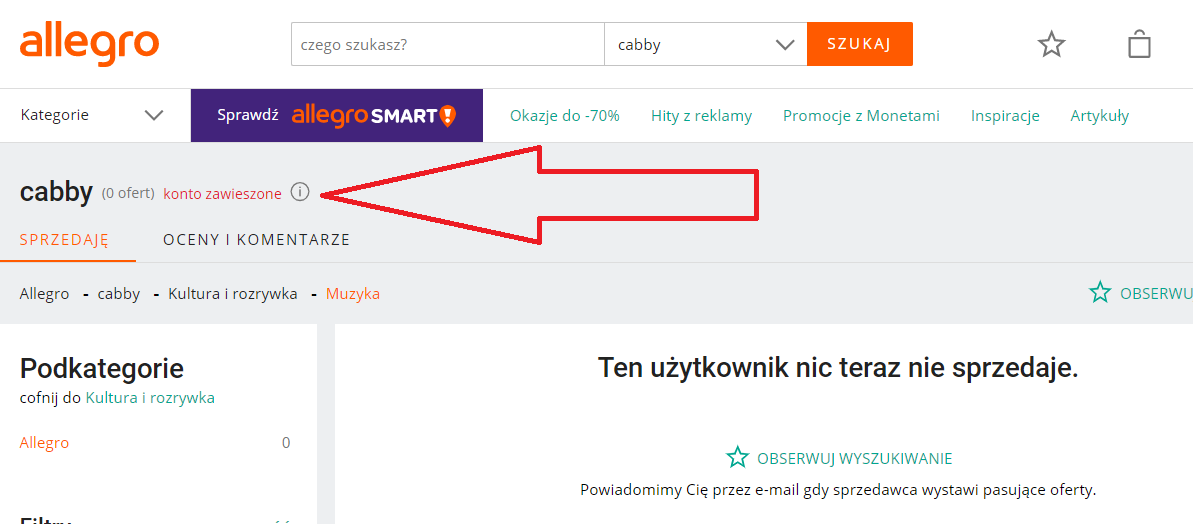Open the cabby search scope dropdown
The image size is (1193, 524).
[705, 45]
